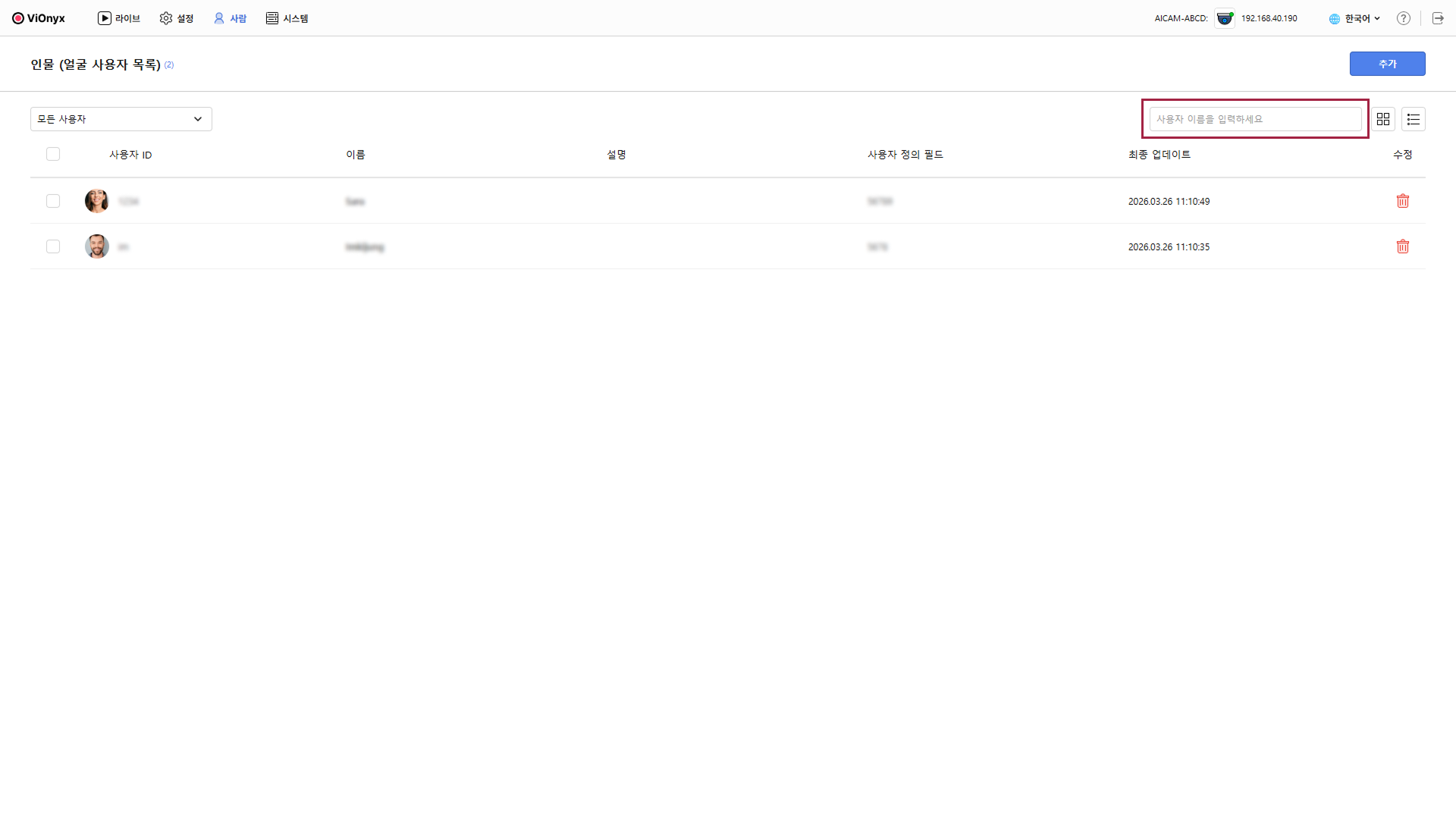
Task: Click the logout icon in header
Action: 1437,18
